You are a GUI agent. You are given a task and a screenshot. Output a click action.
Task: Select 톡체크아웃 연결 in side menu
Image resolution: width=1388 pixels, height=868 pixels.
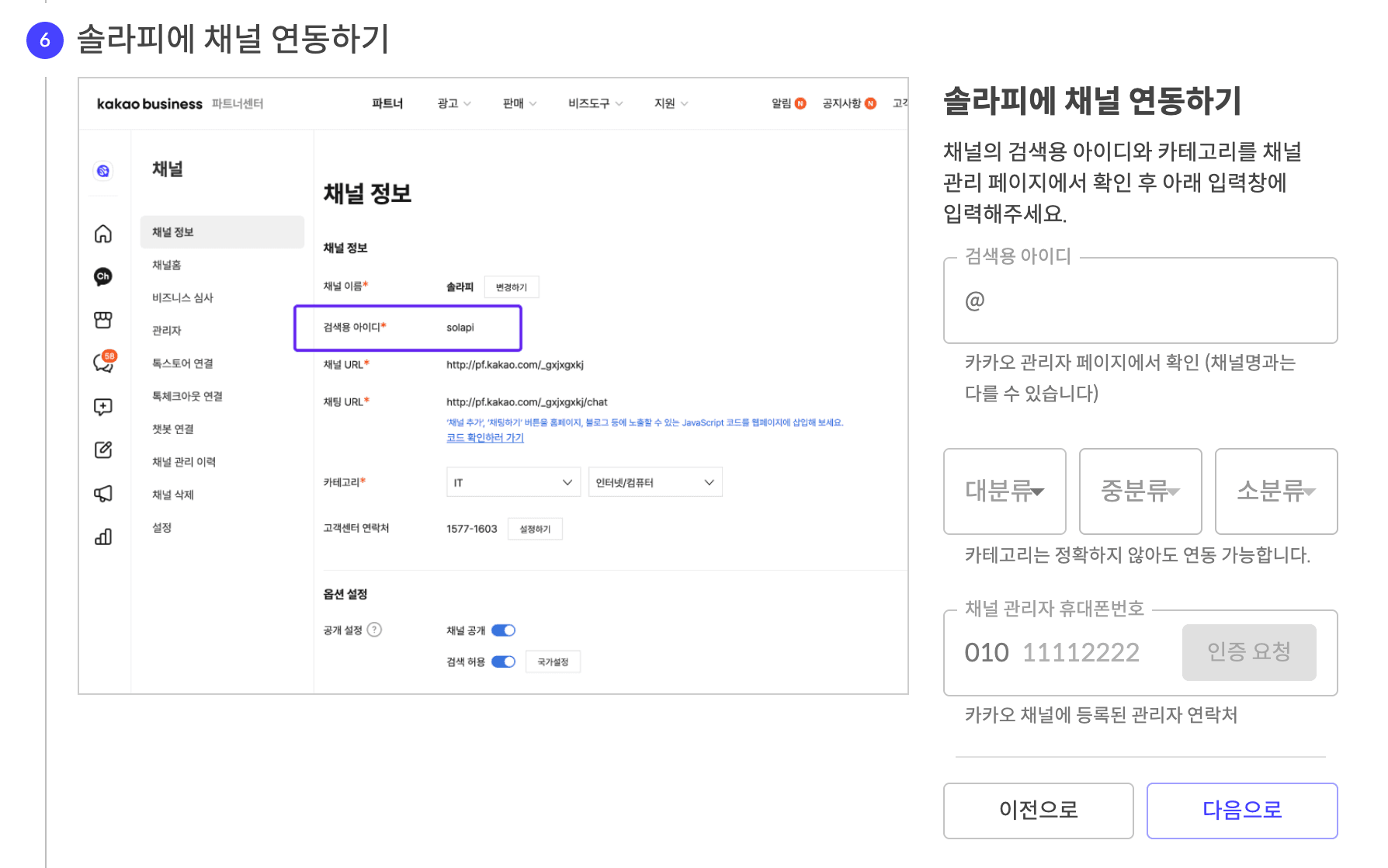click(187, 396)
